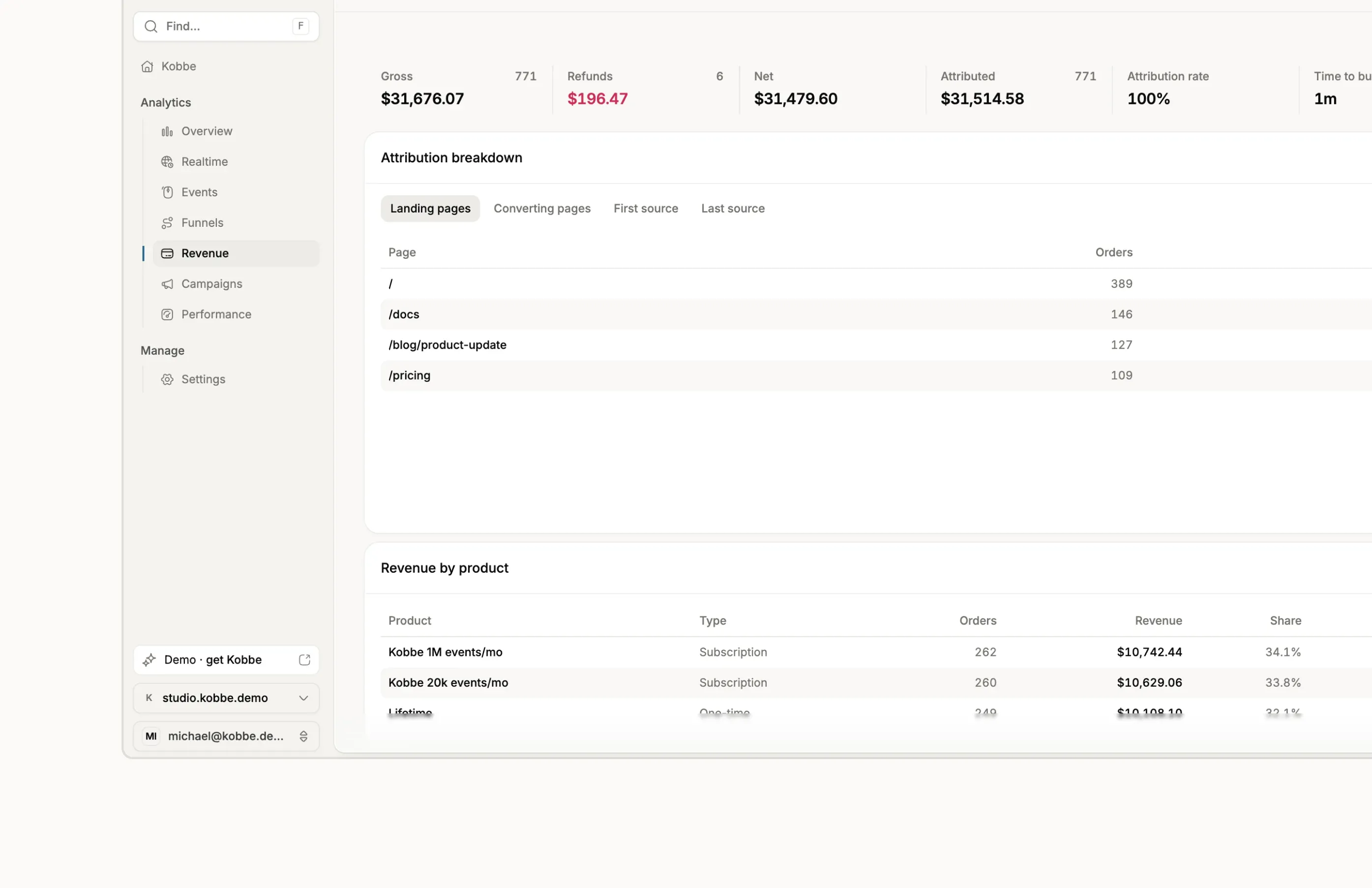This screenshot has width=1372, height=888.
Task: Click the MI user avatar
Action: click(151, 736)
